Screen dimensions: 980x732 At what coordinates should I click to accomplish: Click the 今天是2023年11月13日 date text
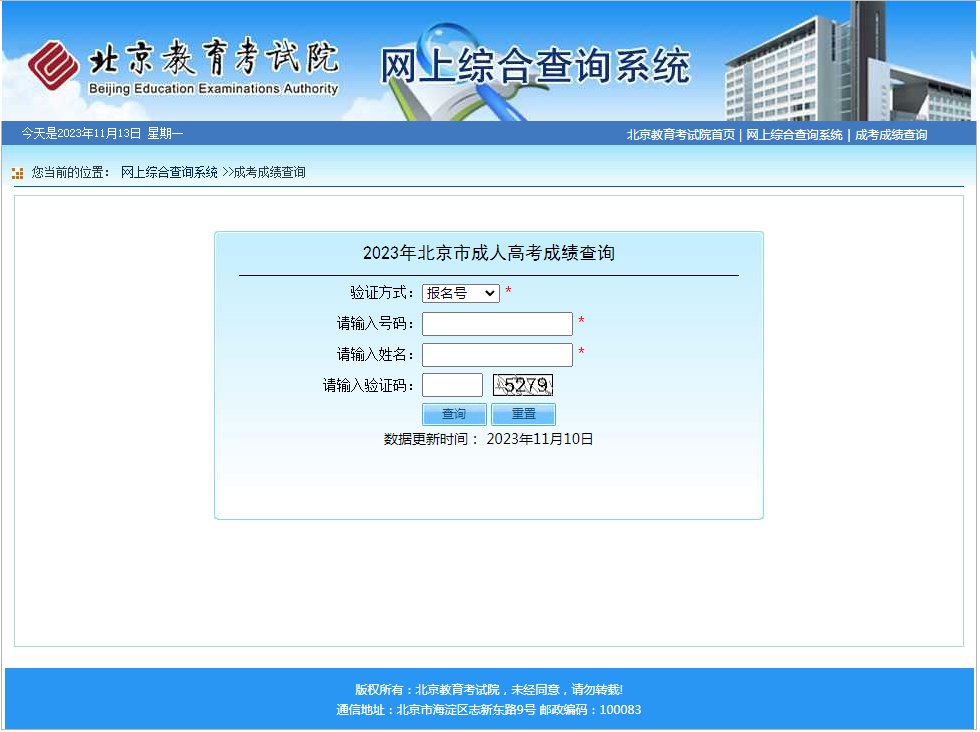102,134
